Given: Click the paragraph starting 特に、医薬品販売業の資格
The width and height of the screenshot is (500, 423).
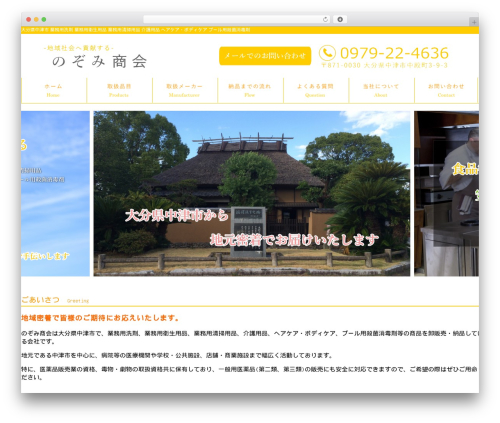Looking at the screenshot, I should tap(249, 373).
